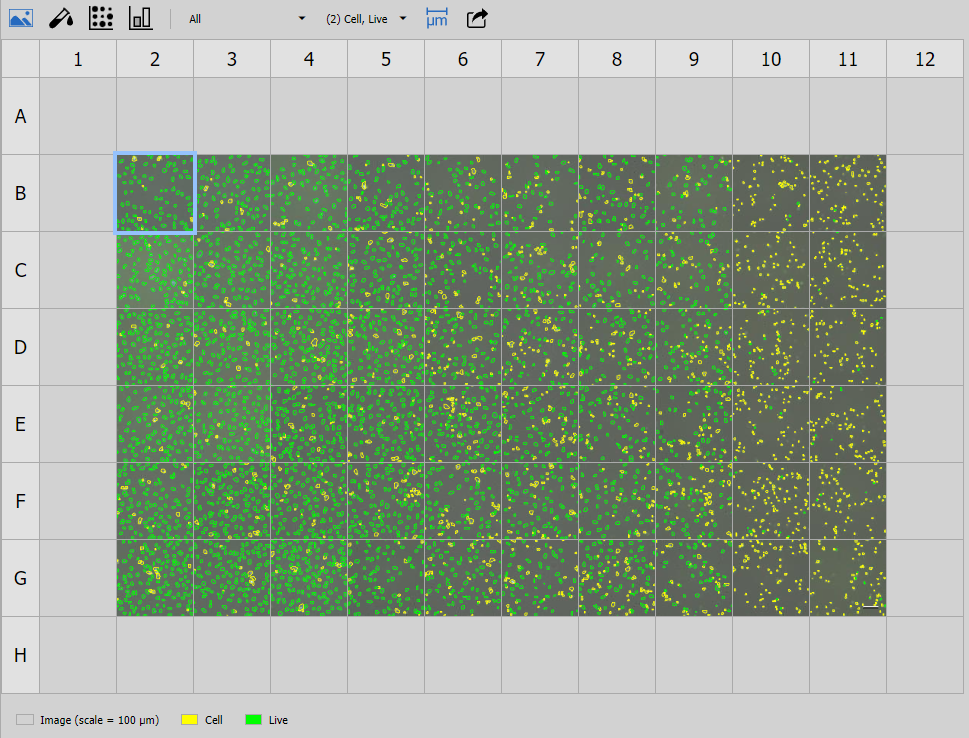Select empty well H12
Viewport: 969px width, 738px height.
click(x=925, y=655)
